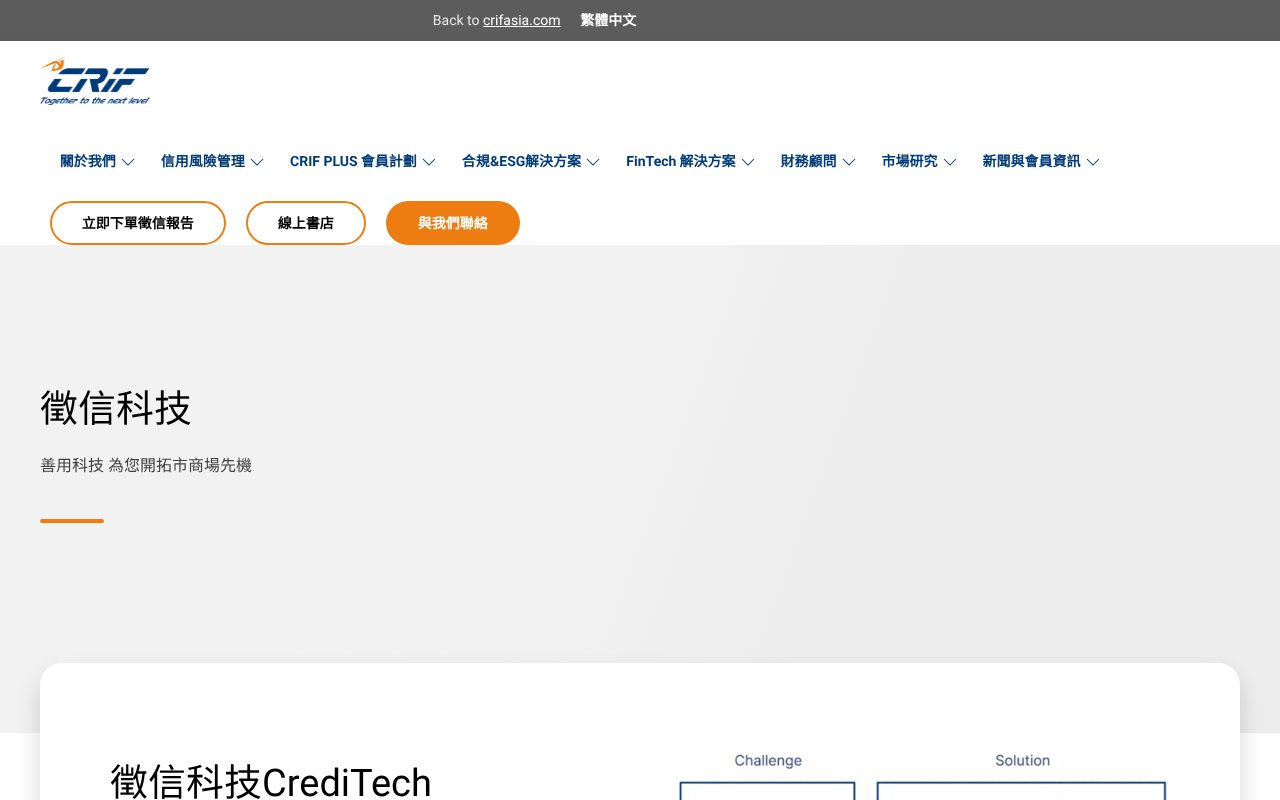The height and width of the screenshot is (800, 1280).
Task: Click the Solution diagram box
Action: (1021, 792)
